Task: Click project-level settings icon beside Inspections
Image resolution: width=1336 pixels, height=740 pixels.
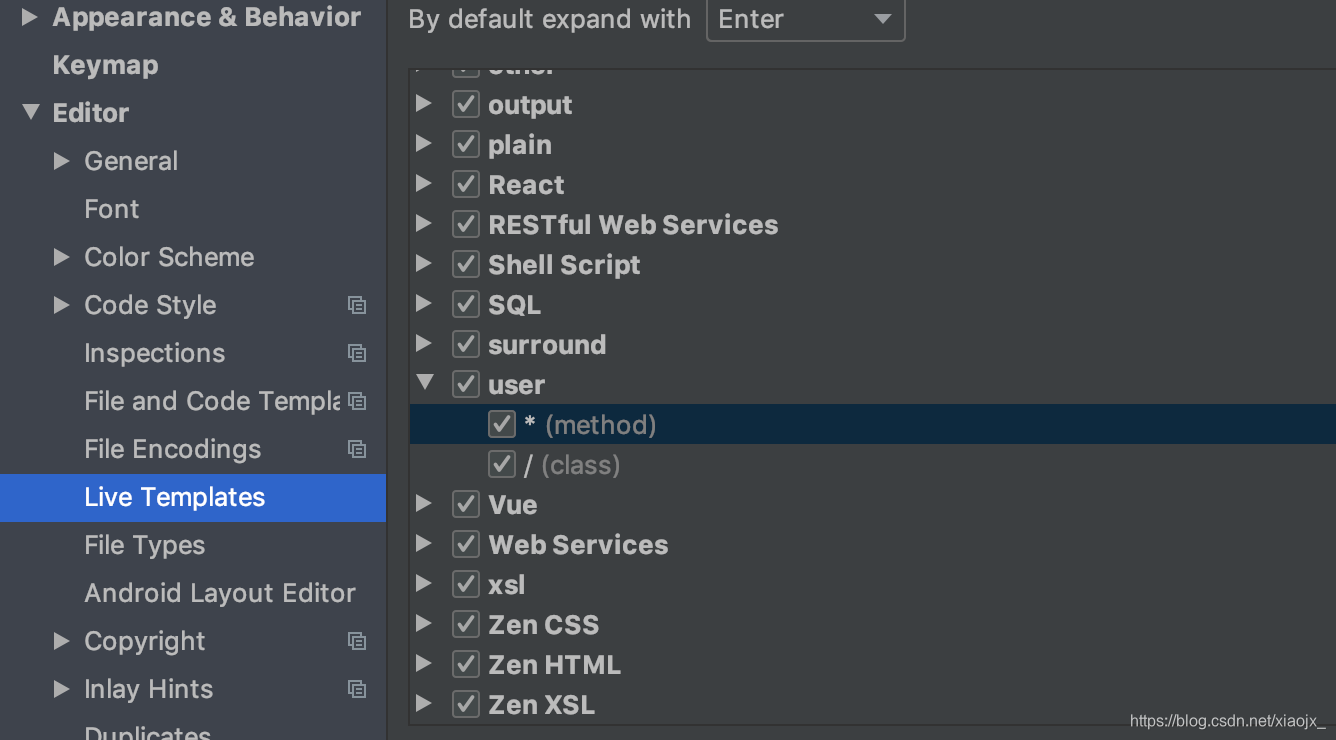Action: pyautogui.click(x=357, y=353)
